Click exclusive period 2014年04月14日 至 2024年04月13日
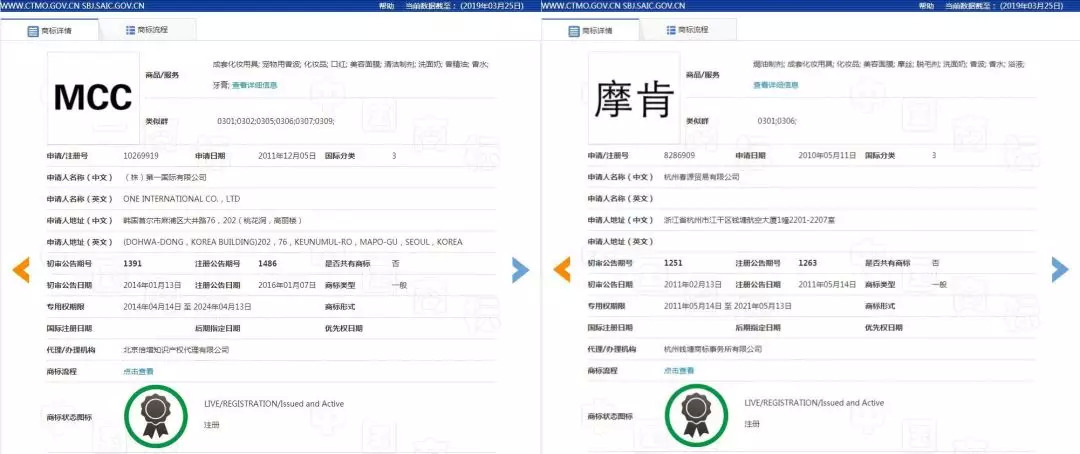 [x=187, y=307]
